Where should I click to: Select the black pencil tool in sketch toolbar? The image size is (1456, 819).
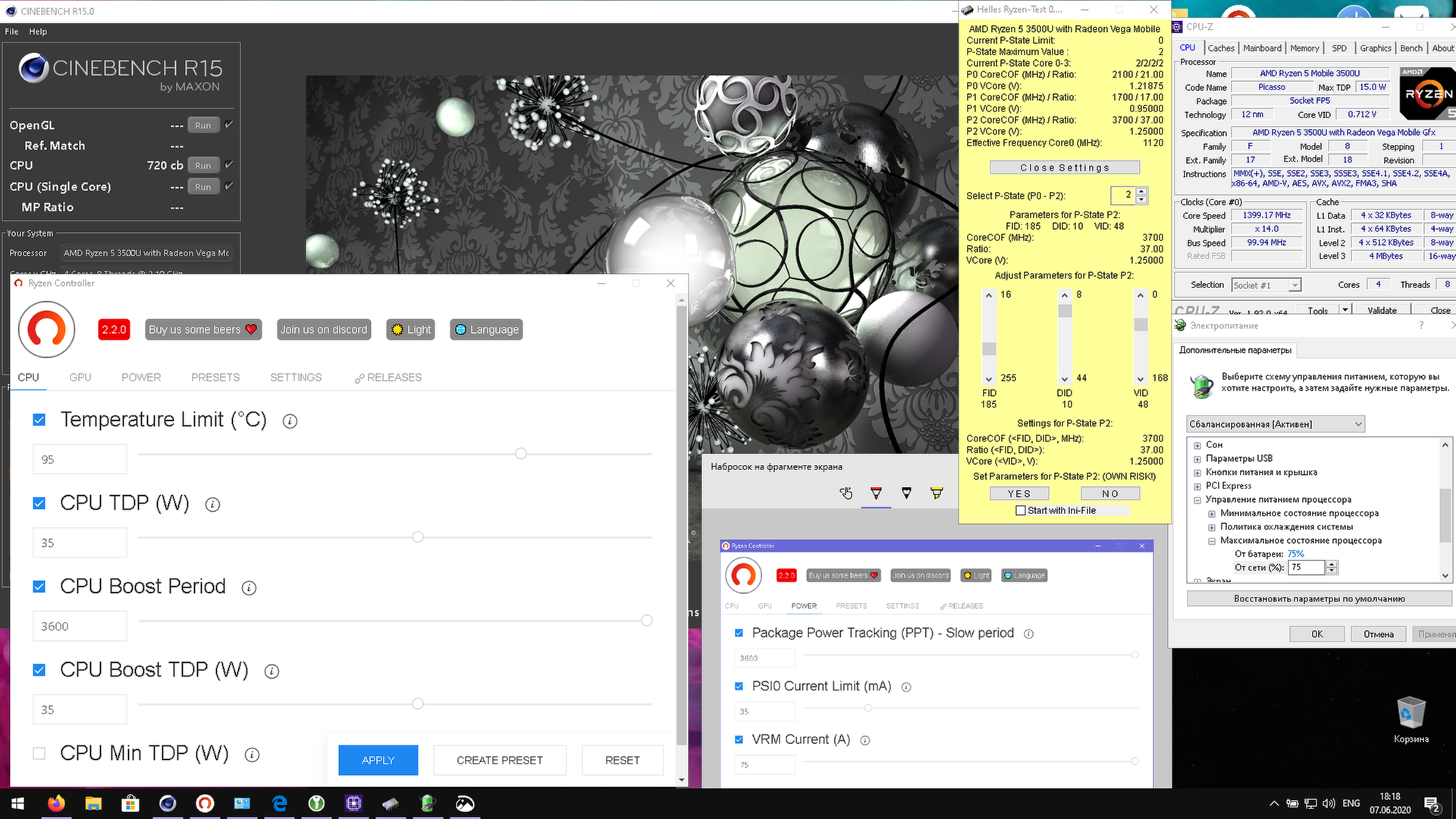(x=906, y=494)
